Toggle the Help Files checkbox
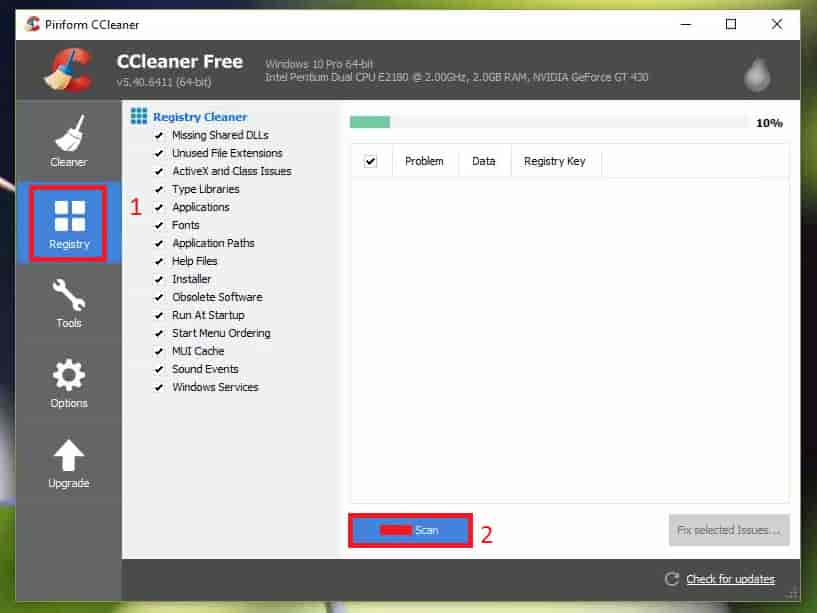817x613 pixels. tap(159, 261)
